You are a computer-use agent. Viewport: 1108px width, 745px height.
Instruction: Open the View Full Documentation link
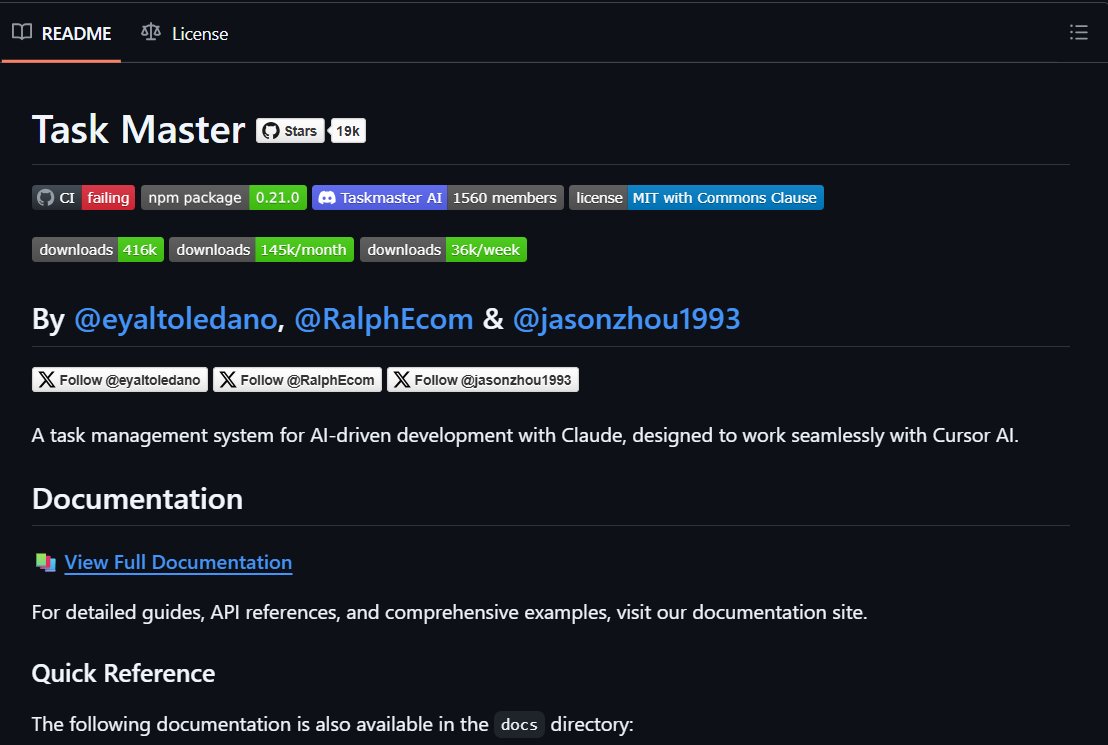(178, 562)
